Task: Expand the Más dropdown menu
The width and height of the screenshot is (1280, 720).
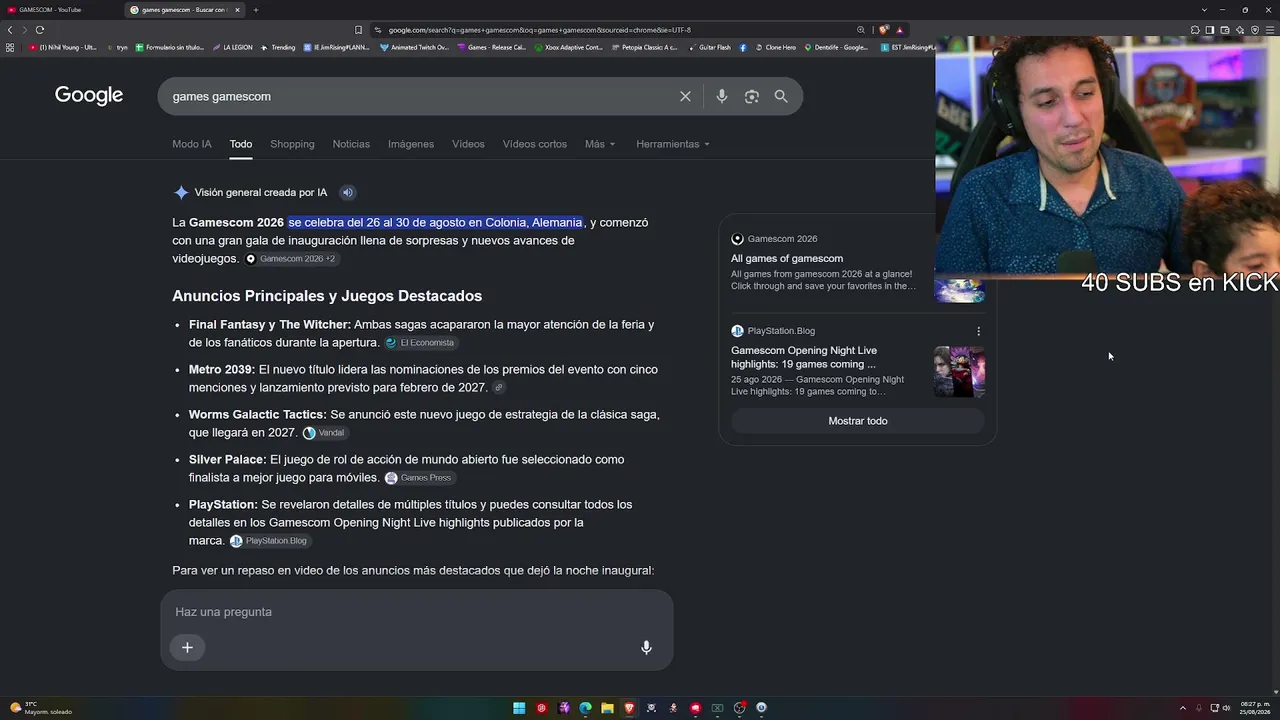Action: point(600,144)
